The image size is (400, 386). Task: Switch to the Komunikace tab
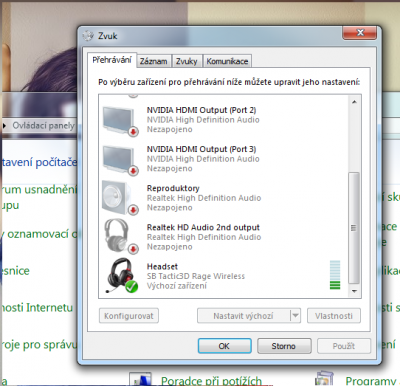coord(227,61)
